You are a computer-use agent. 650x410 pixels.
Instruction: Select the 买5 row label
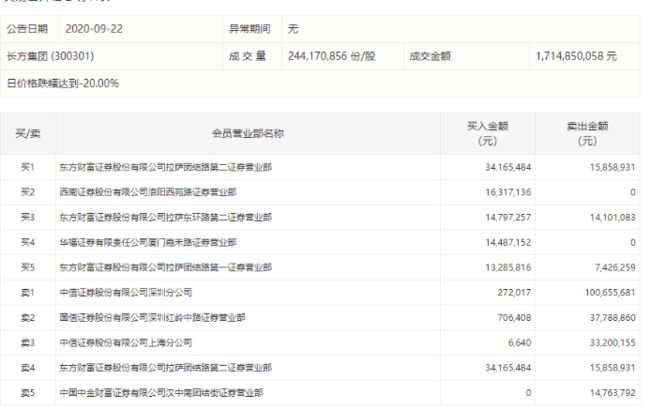click(28, 267)
